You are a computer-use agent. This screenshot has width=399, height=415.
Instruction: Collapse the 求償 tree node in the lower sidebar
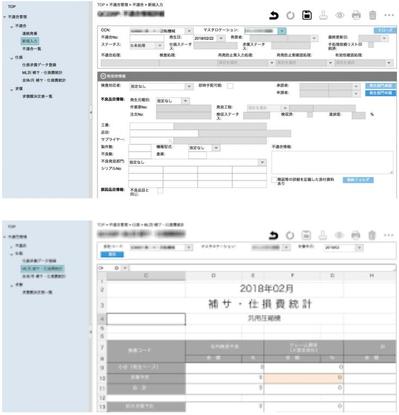tap(12, 285)
